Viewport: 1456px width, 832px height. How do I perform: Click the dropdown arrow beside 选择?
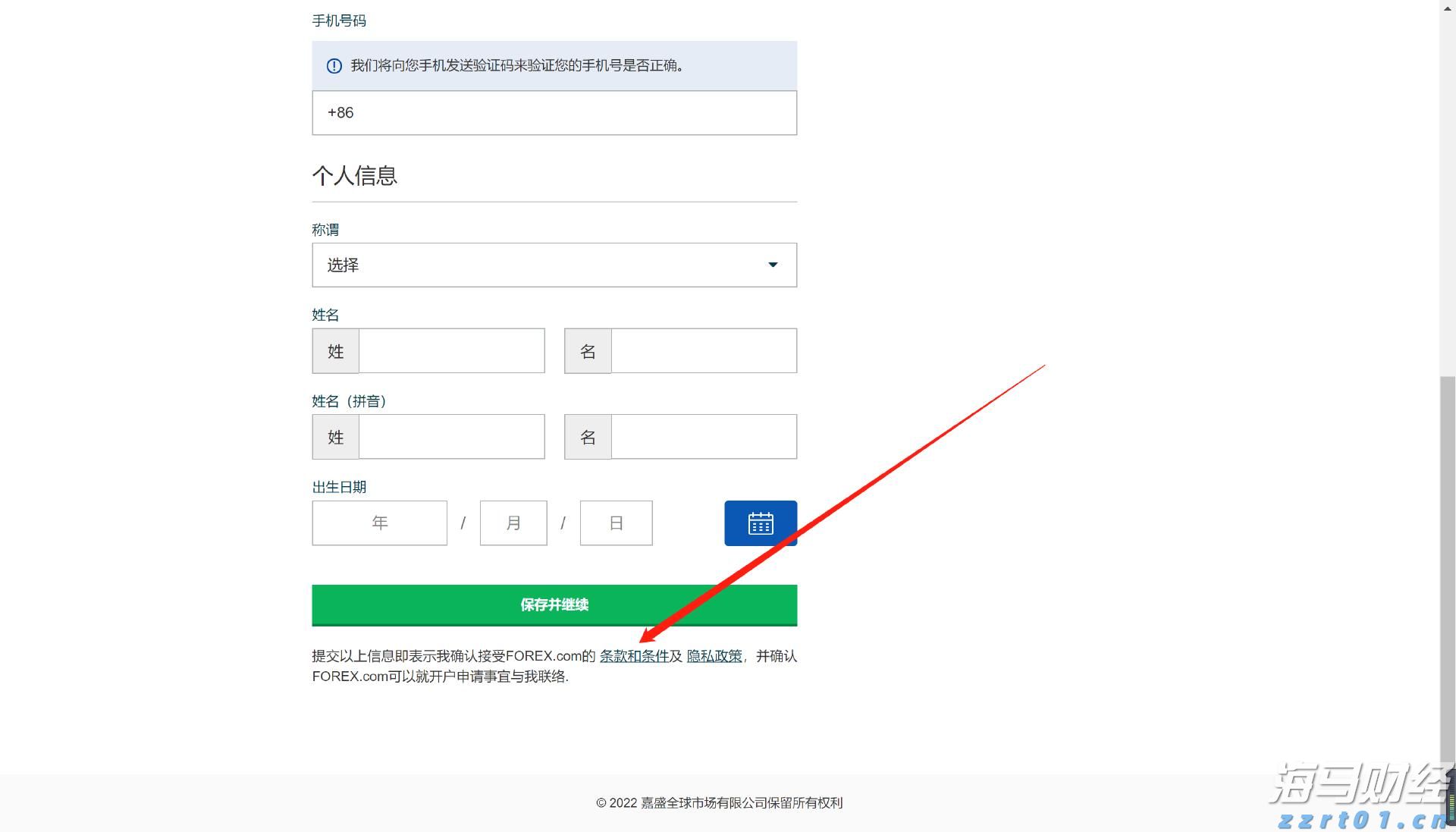click(x=773, y=265)
